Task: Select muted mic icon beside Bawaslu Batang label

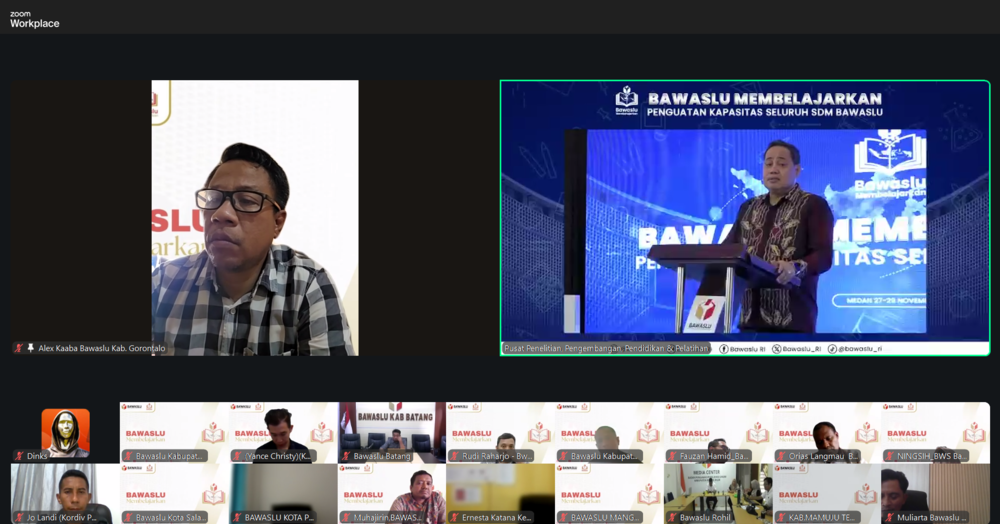Action: [346, 456]
